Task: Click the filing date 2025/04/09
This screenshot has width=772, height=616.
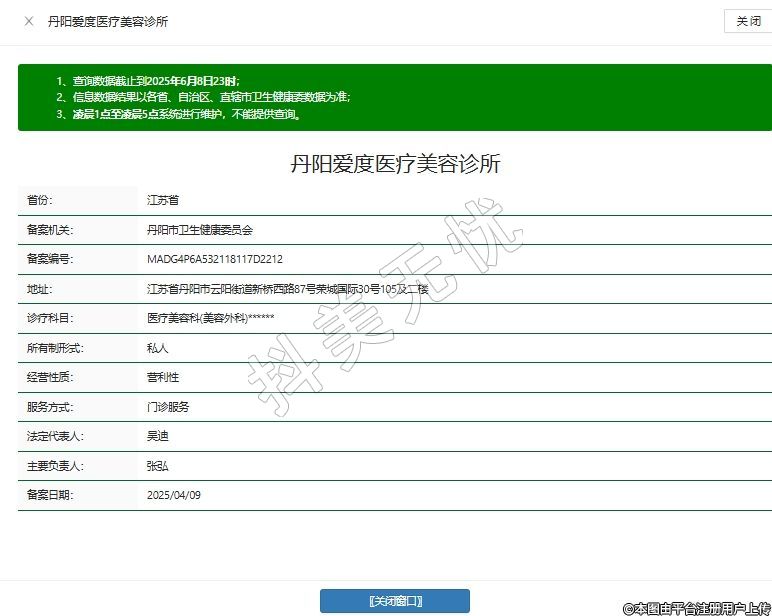Action: coord(174,495)
